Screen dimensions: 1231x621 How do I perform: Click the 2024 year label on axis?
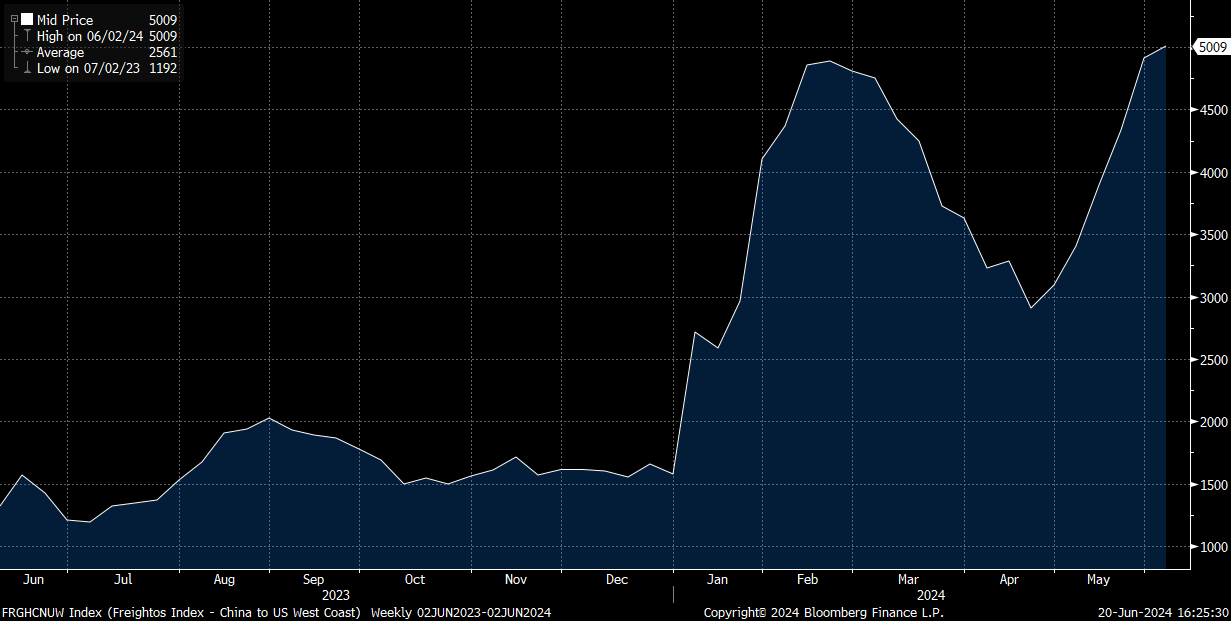click(929, 595)
